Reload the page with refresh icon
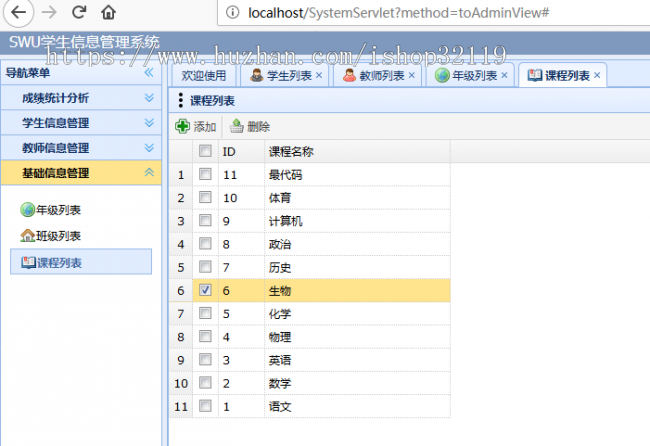Image resolution: width=650 pixels, height=446 pixels. 79,12
